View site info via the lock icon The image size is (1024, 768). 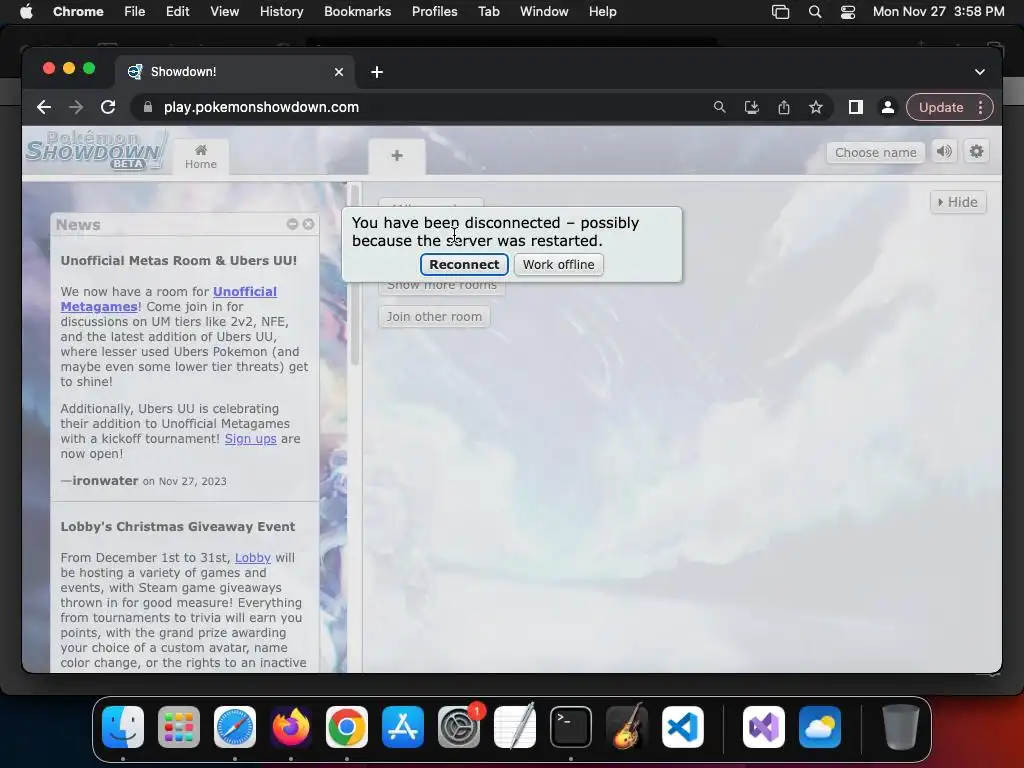(x=148, y=107)
